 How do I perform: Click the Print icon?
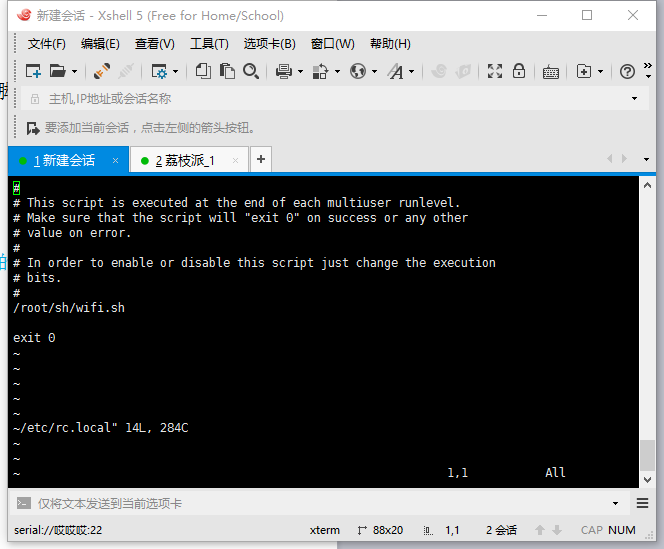(x=284, y=71)
